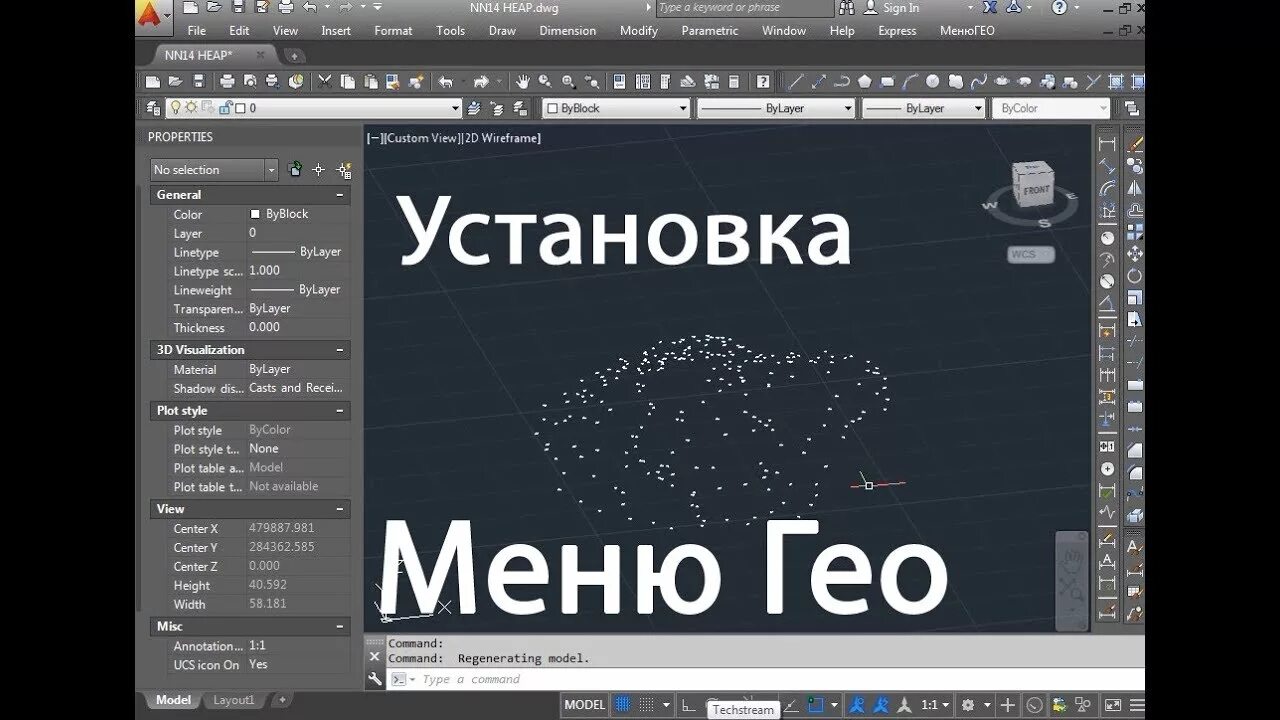
Task: Add a new layout with plus tab
Action: [282, 700]
